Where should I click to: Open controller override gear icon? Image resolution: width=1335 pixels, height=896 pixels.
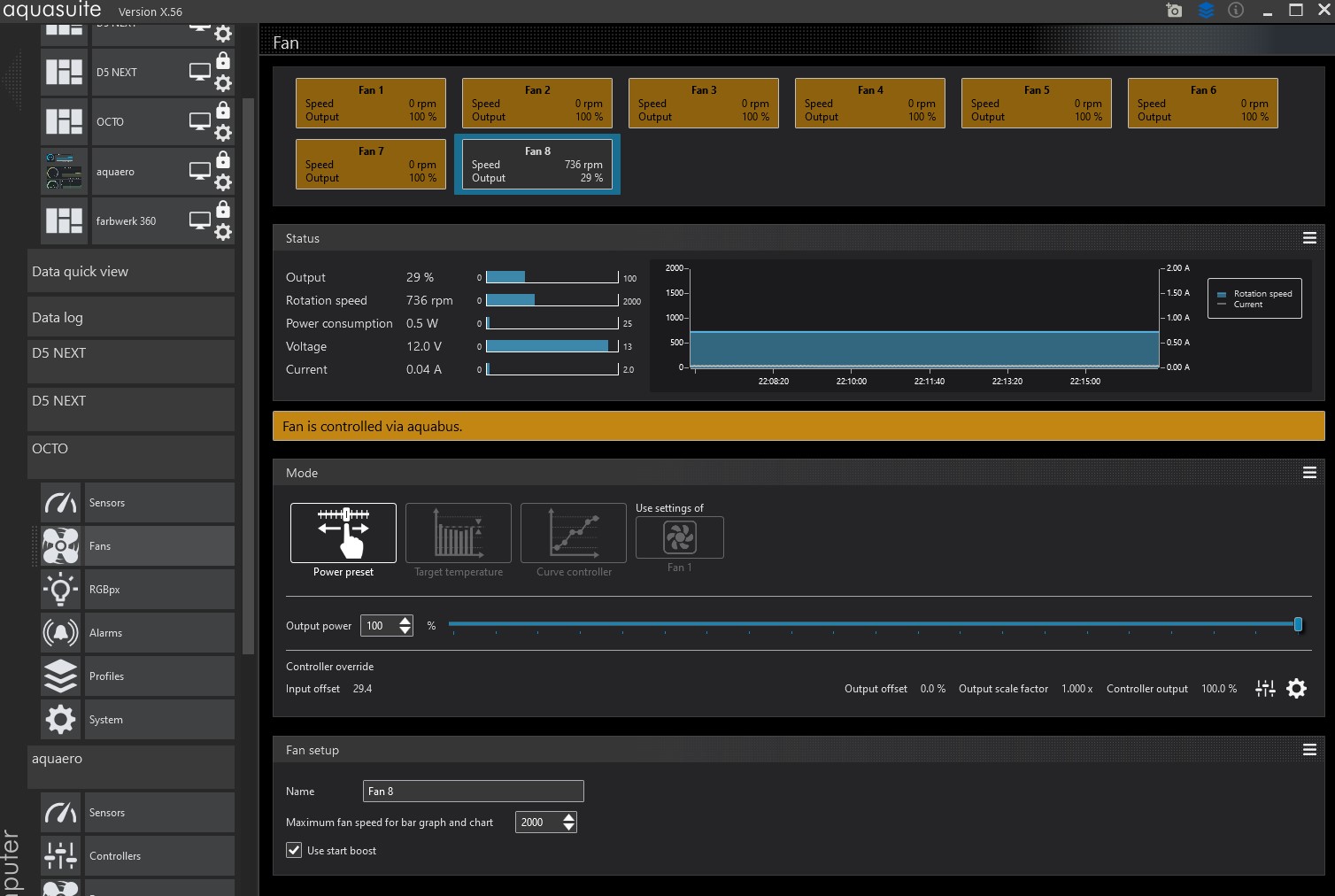(x=1297, y=689)
